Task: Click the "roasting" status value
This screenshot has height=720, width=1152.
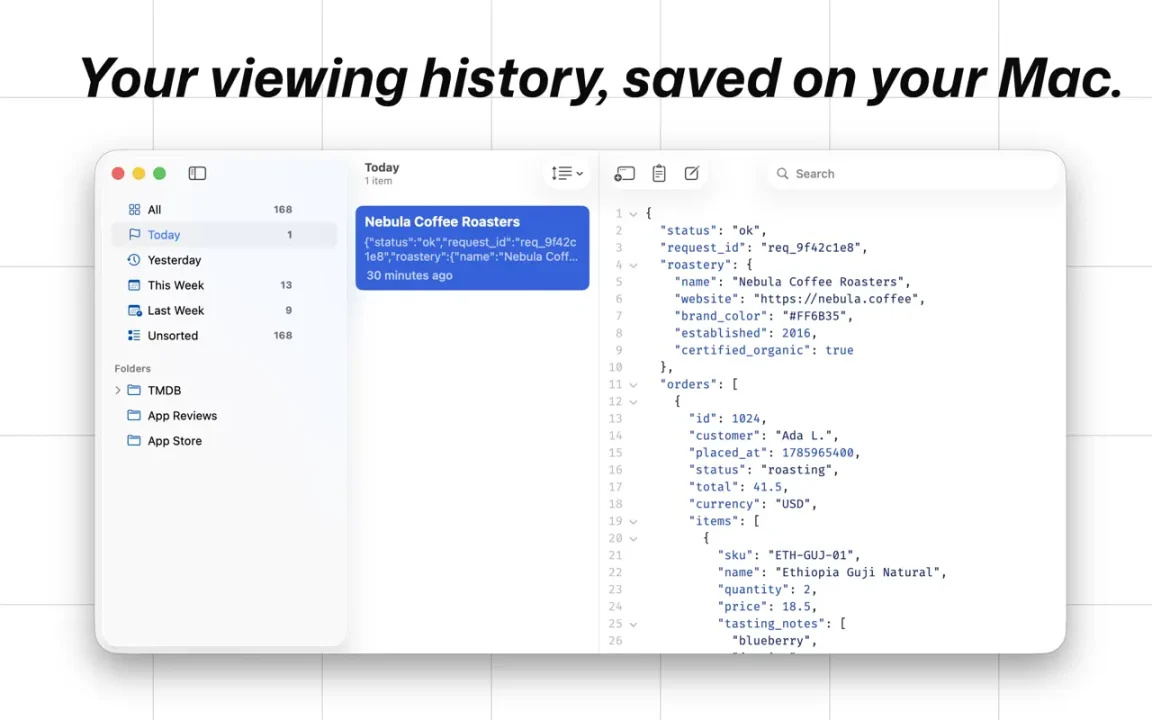Action: click(796, 469)
